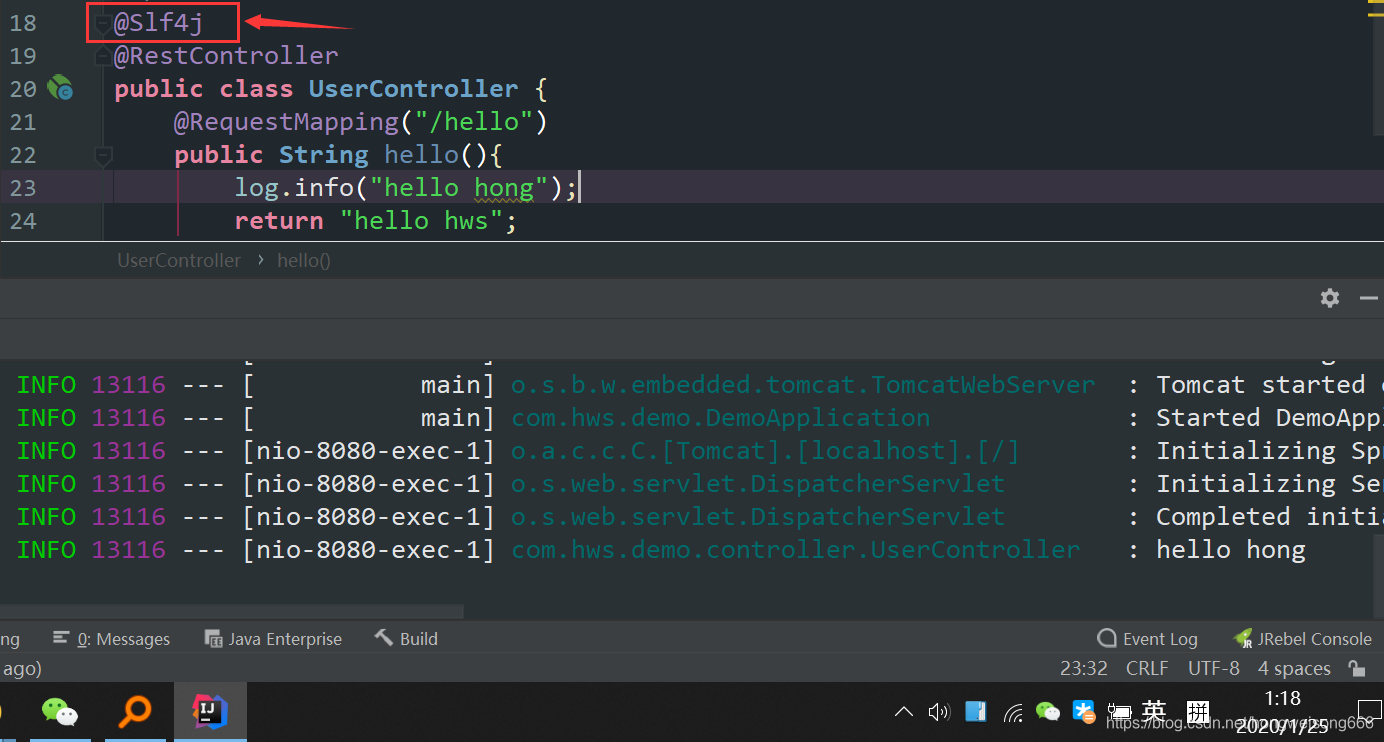The width and height of the screenshot is (1384, 742).
Task: Change the UTF-8 file encoding
Action: tap(1214, 668)
